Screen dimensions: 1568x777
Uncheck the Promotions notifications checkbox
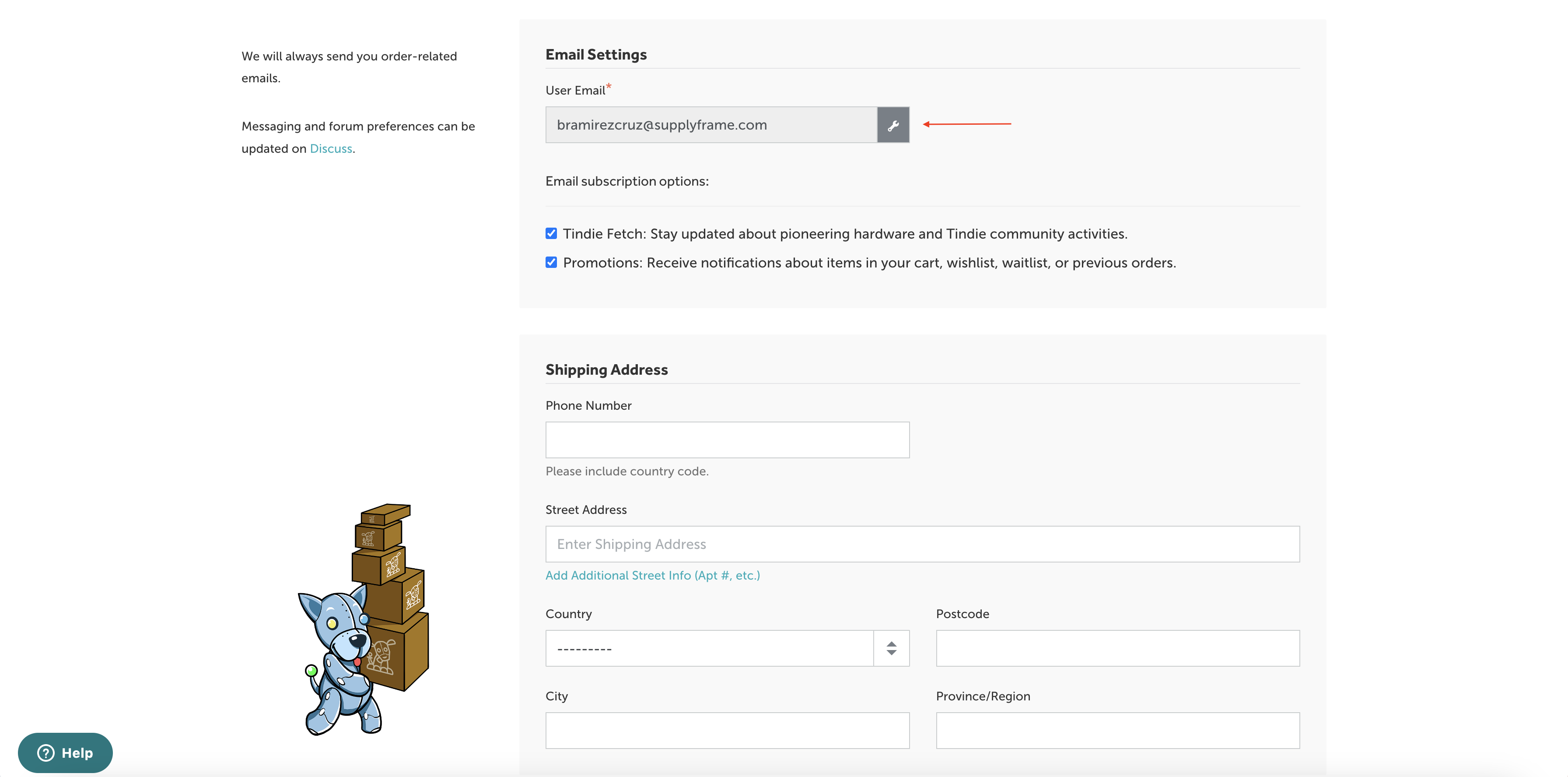click(552, 263)
